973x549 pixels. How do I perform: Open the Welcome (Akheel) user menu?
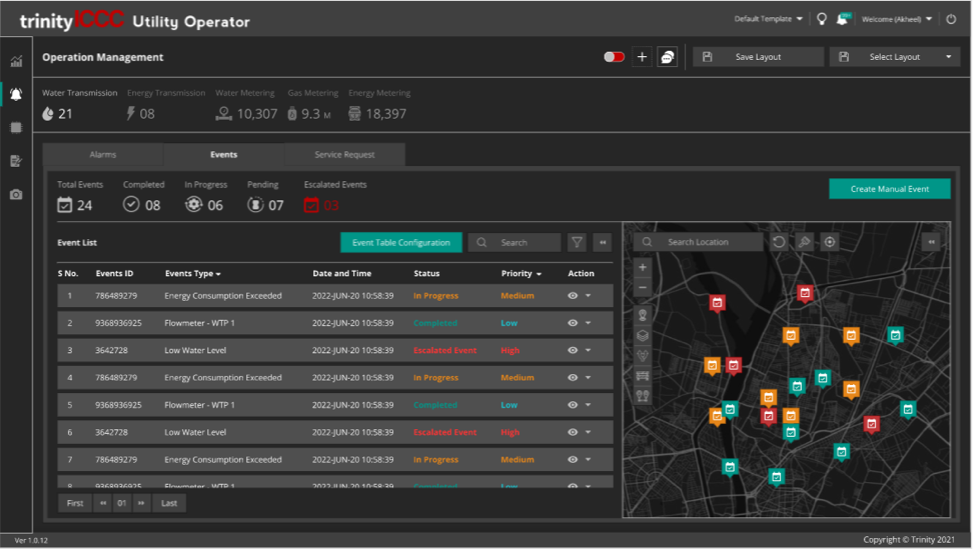tap(897, 19)
